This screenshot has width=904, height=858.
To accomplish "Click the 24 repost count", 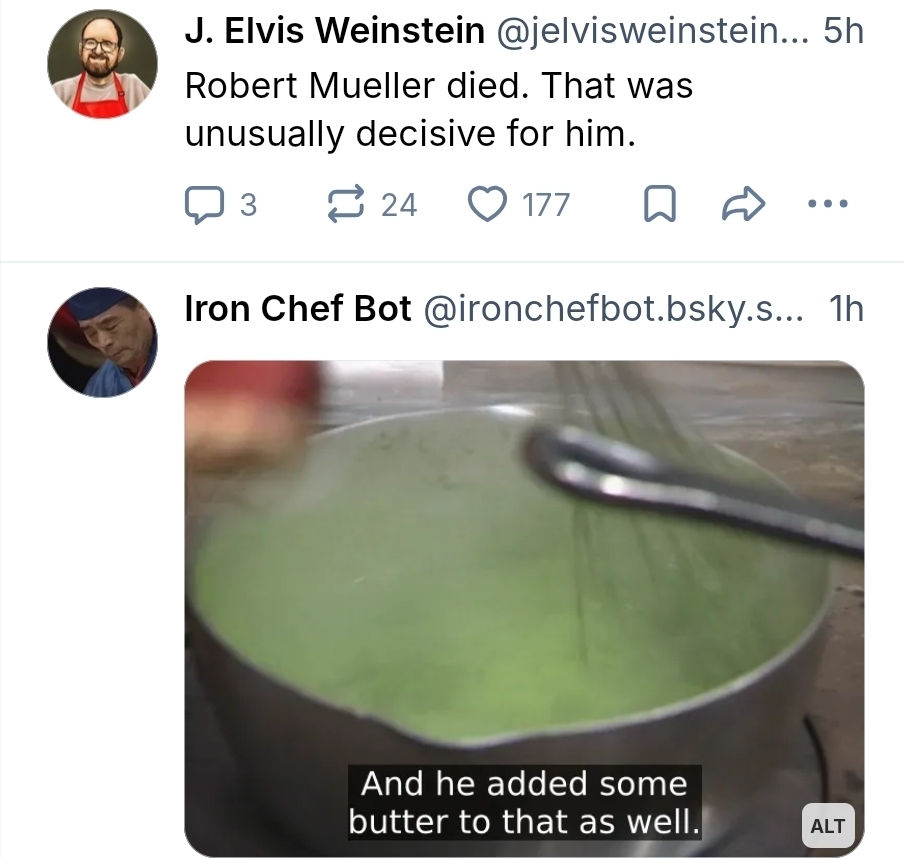I will [399, 204].
